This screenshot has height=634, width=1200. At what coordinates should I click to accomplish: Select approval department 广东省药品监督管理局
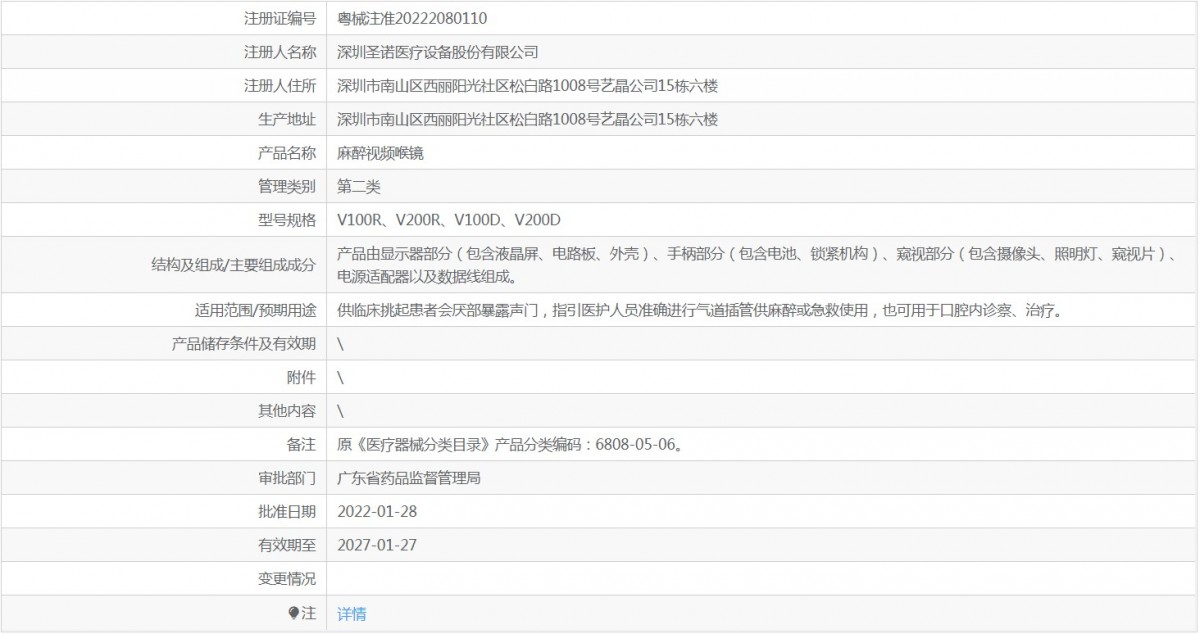(x=409, y=478)
